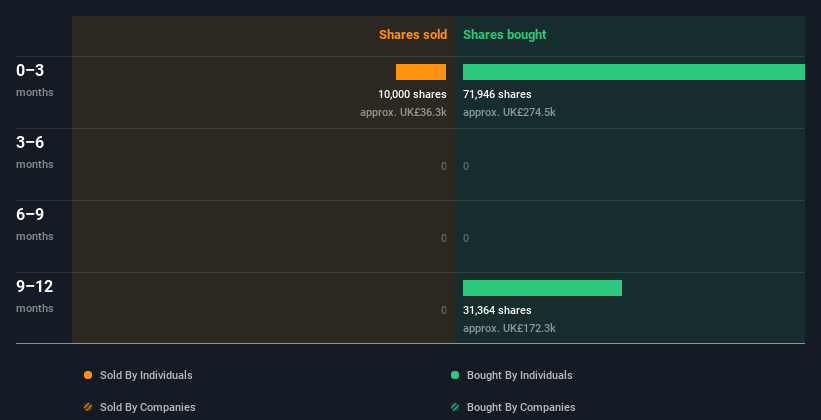The image size is (821, 420).
Task: Click the approx. UK£274.5k amount
Action: pyautogui.click(x=509, y=112)
